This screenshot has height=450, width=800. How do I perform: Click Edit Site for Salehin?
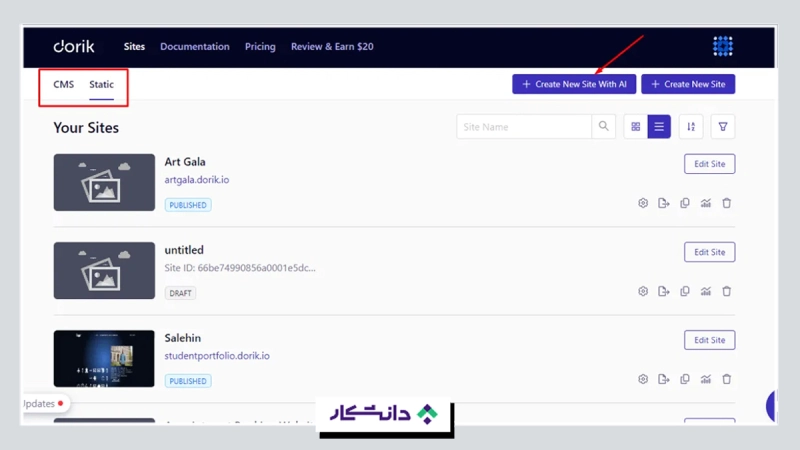tap(709, 340)
